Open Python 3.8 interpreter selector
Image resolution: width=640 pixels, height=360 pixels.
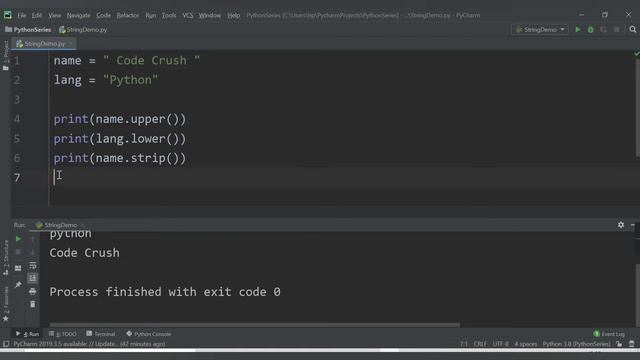576,344
